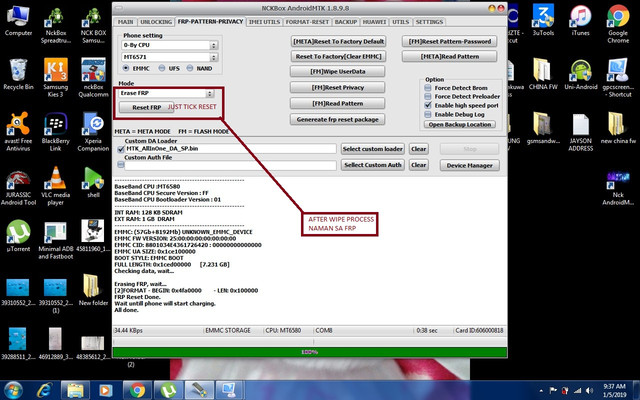The image size is (640, 400).
Task: Switch to the FORMAT-RESET tab
Action: pyautogui.click(x=307, y=22)
